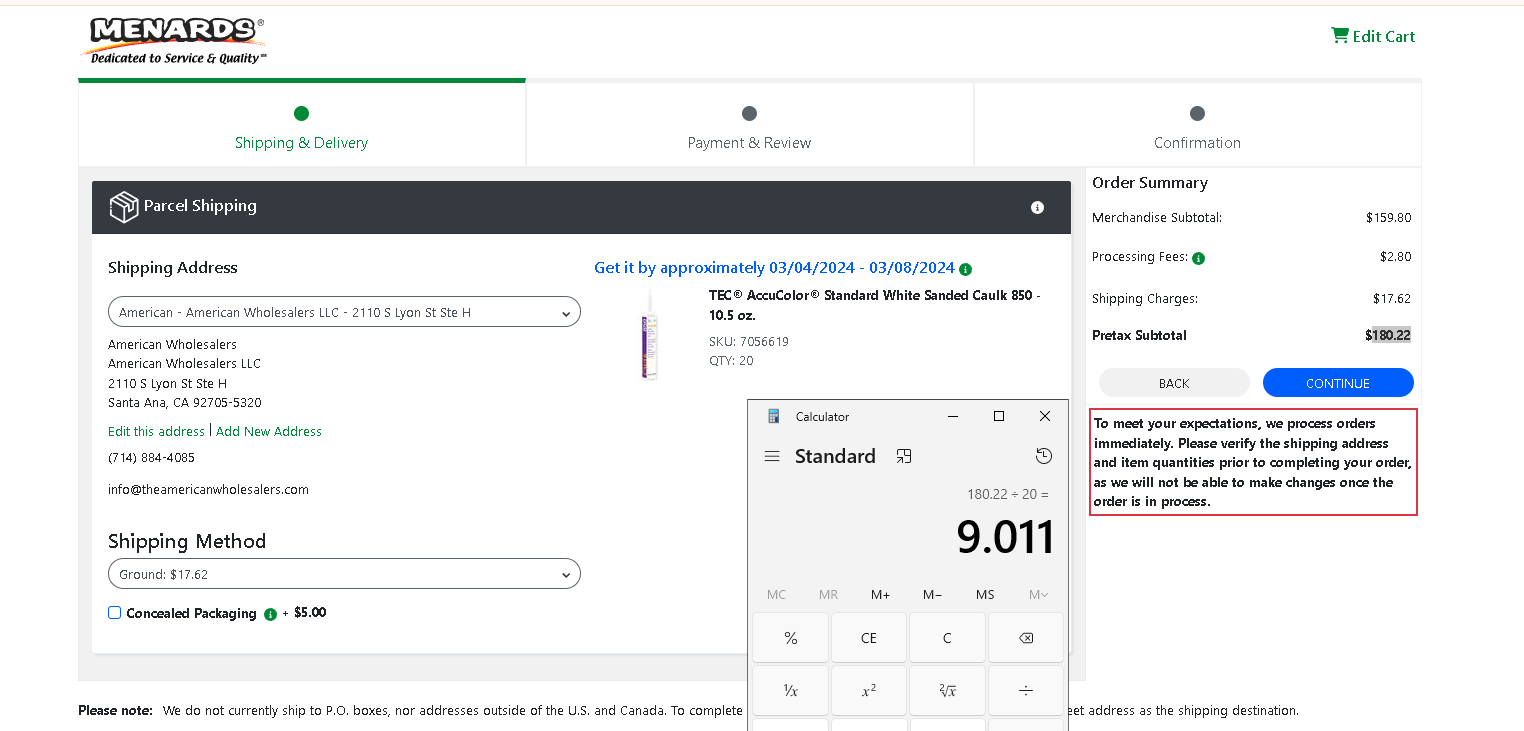Screen dimensions: 1524x731
Task: Click the Calculator result 9.011
Action: click(x=1005, y=537)
